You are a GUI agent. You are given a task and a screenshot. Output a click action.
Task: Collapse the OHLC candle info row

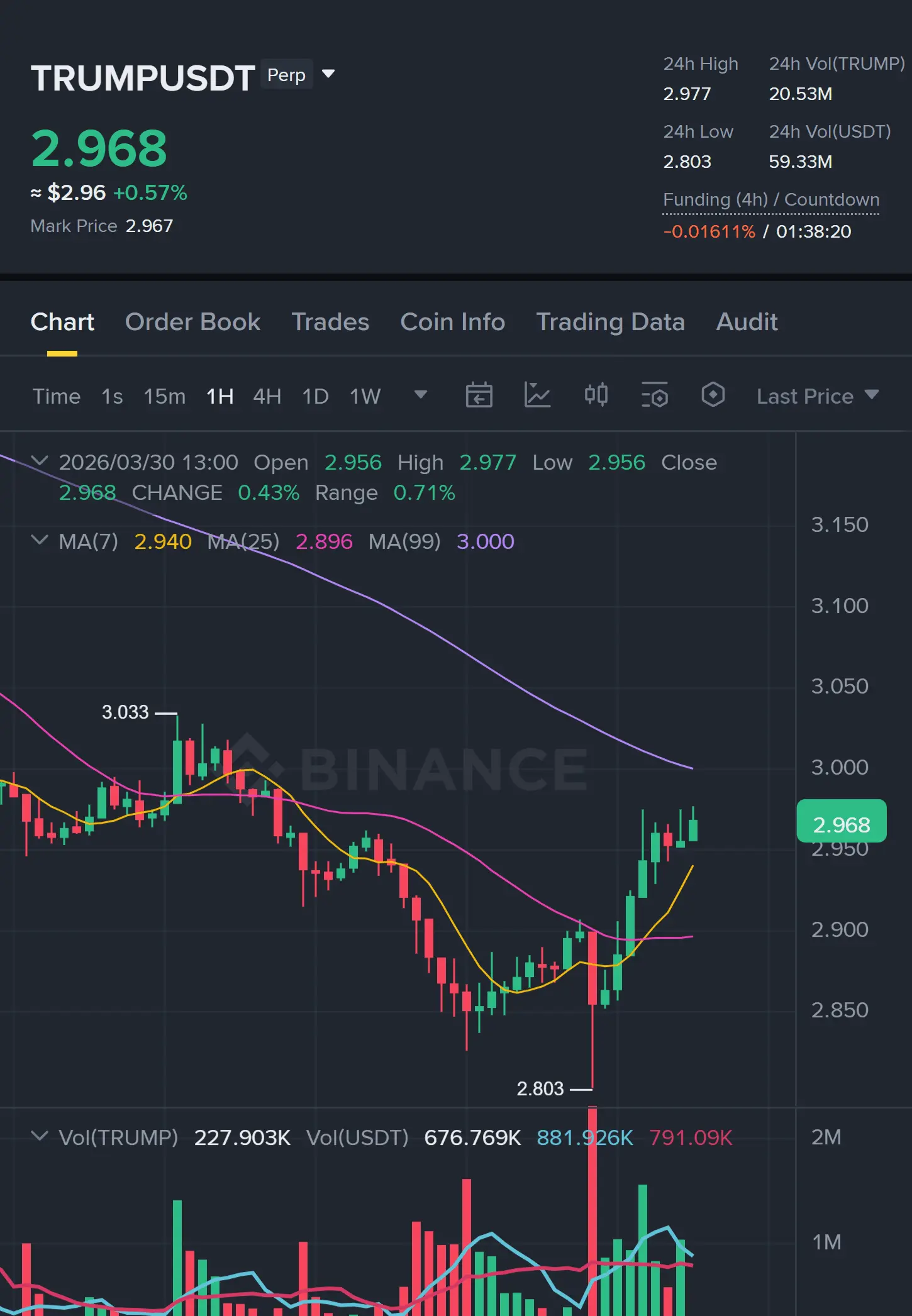[x=40, y=462]
